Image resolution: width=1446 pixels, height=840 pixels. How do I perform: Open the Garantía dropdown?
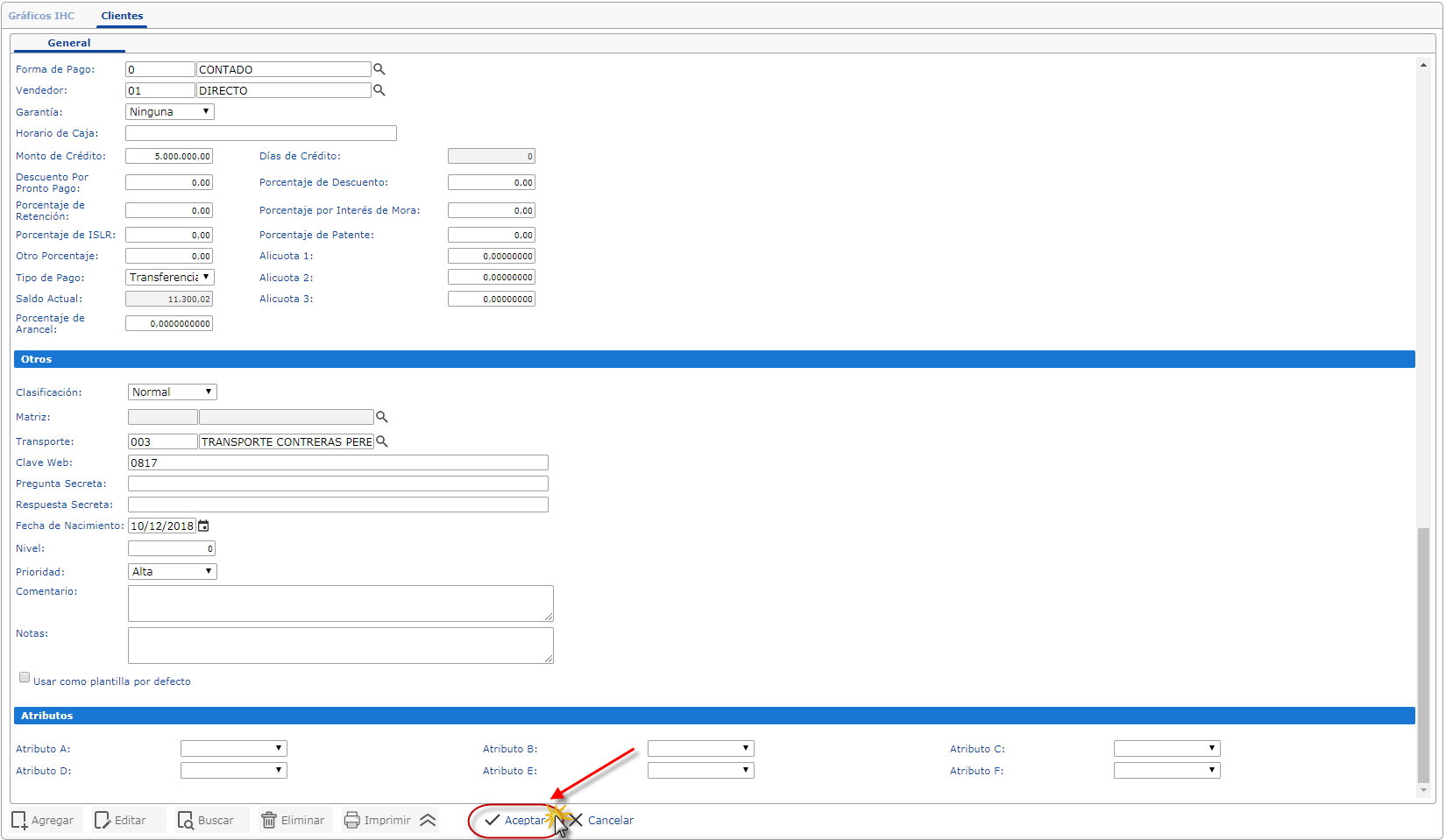click(x=170, y=112)
